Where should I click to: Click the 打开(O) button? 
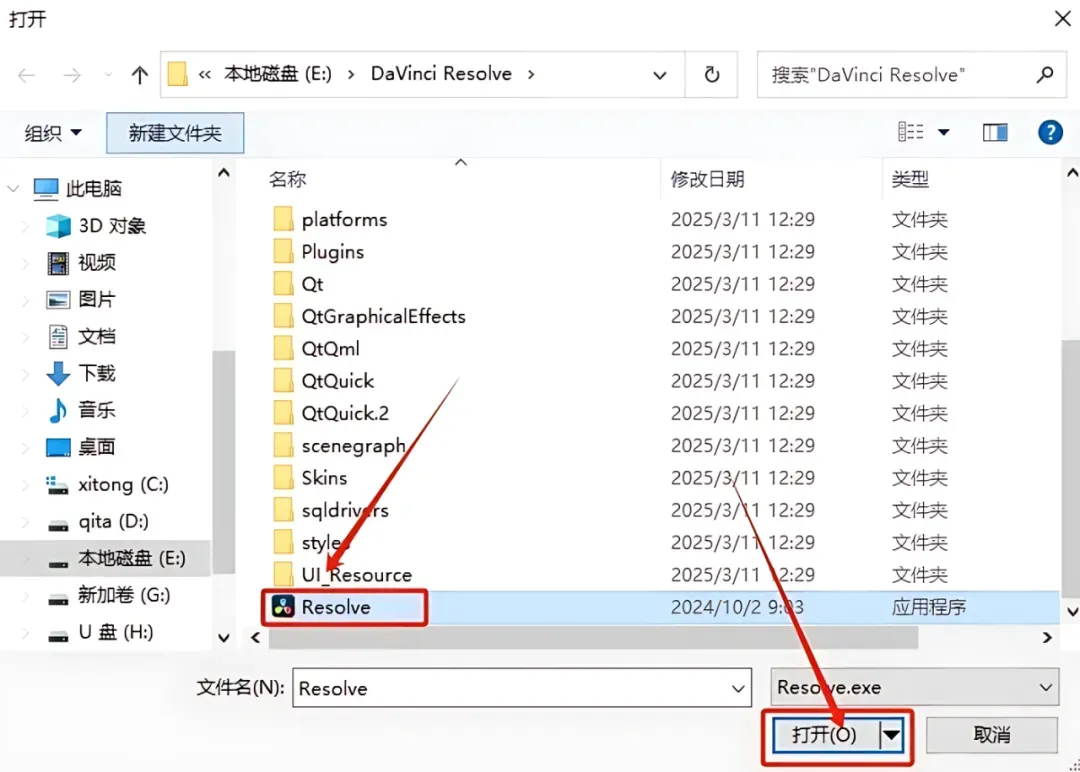tap(825, 735)
